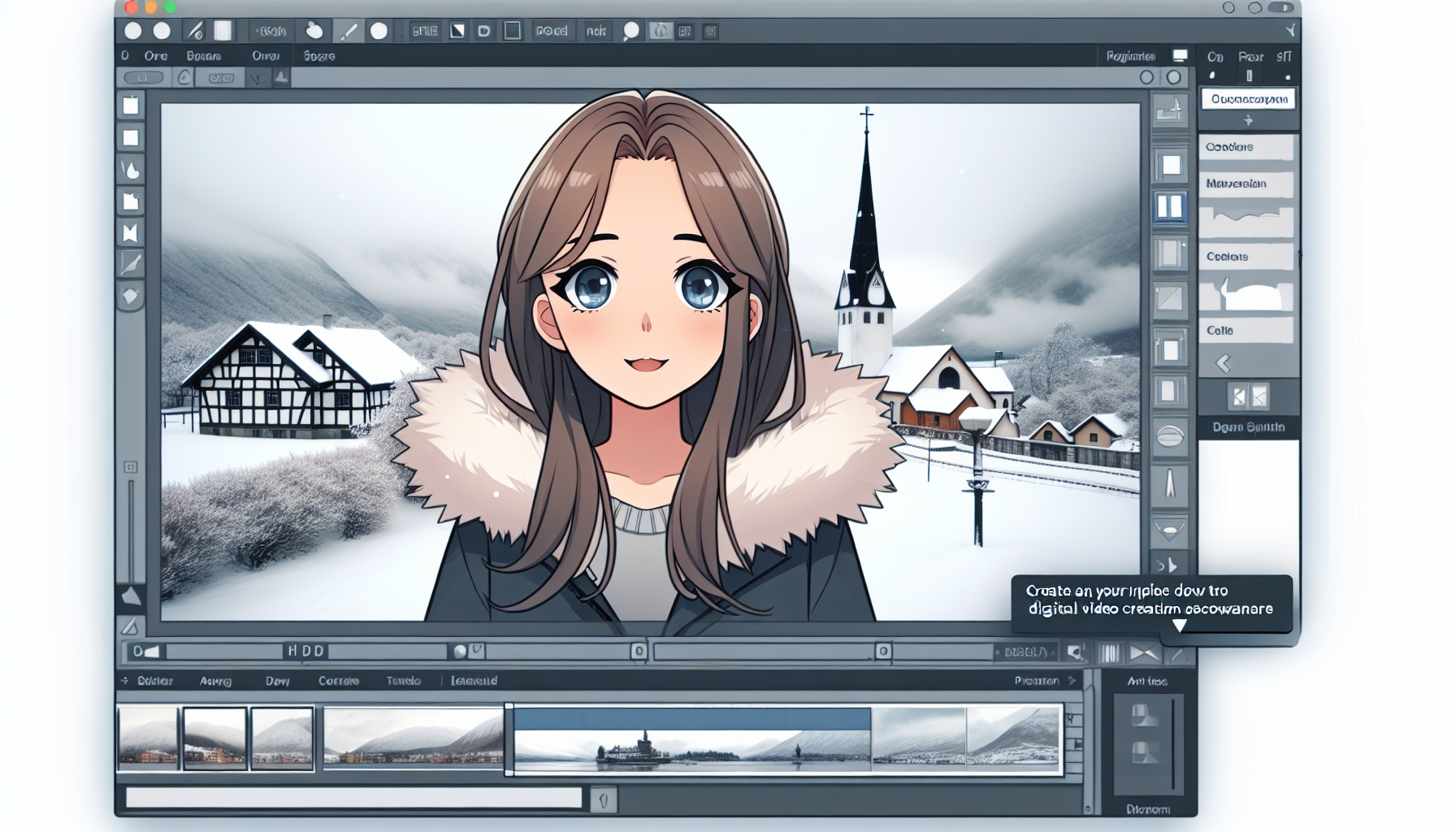
Task: Expand the arrow next to Precaron
Action: (x=1072, y=681)
